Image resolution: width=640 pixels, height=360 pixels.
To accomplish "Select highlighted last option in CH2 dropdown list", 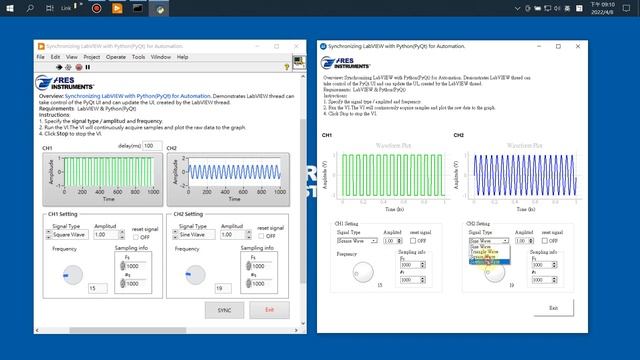I will [x=489, y=262].
